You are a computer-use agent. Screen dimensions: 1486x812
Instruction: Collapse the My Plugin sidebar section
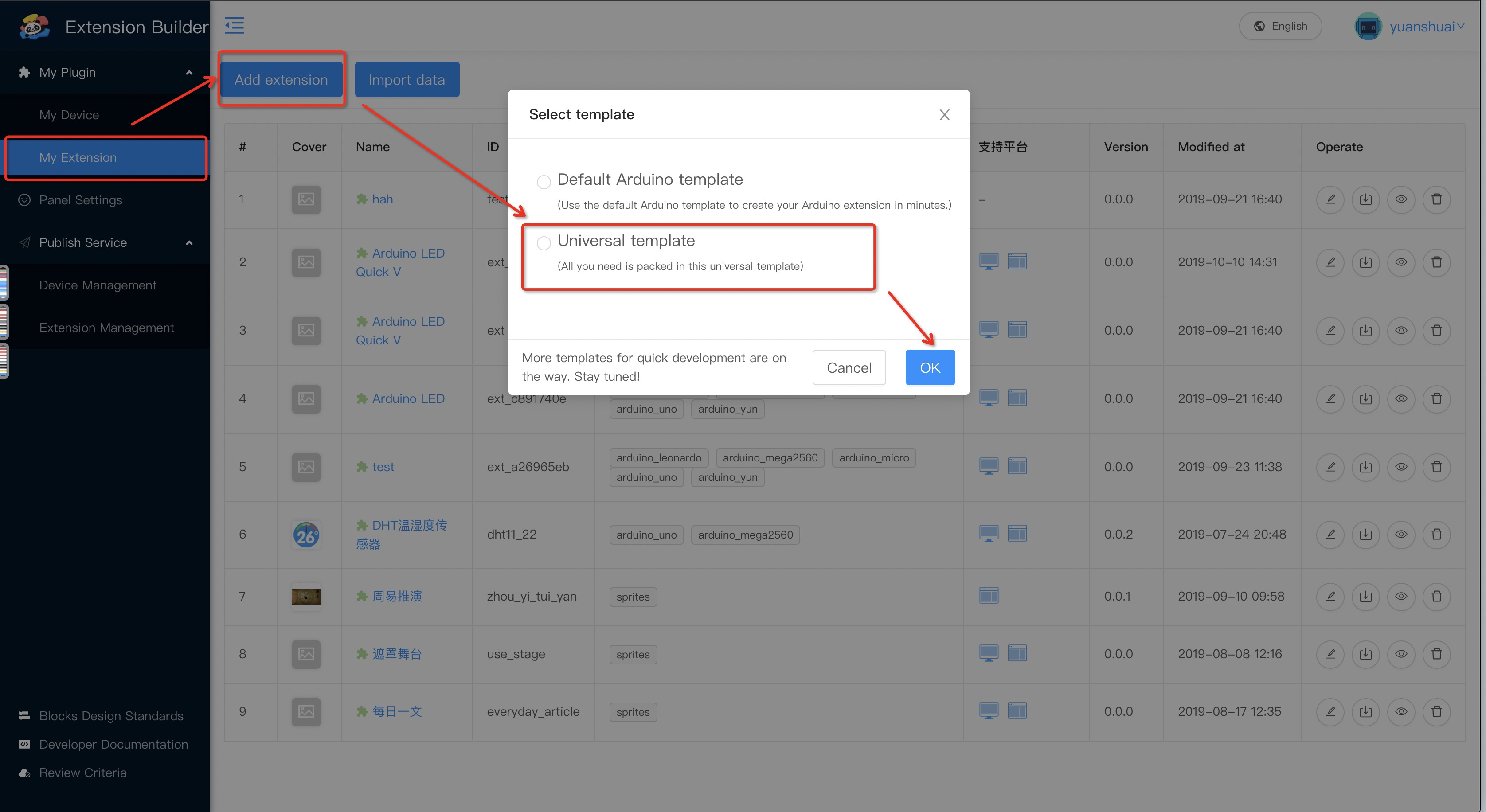(189, 73)
